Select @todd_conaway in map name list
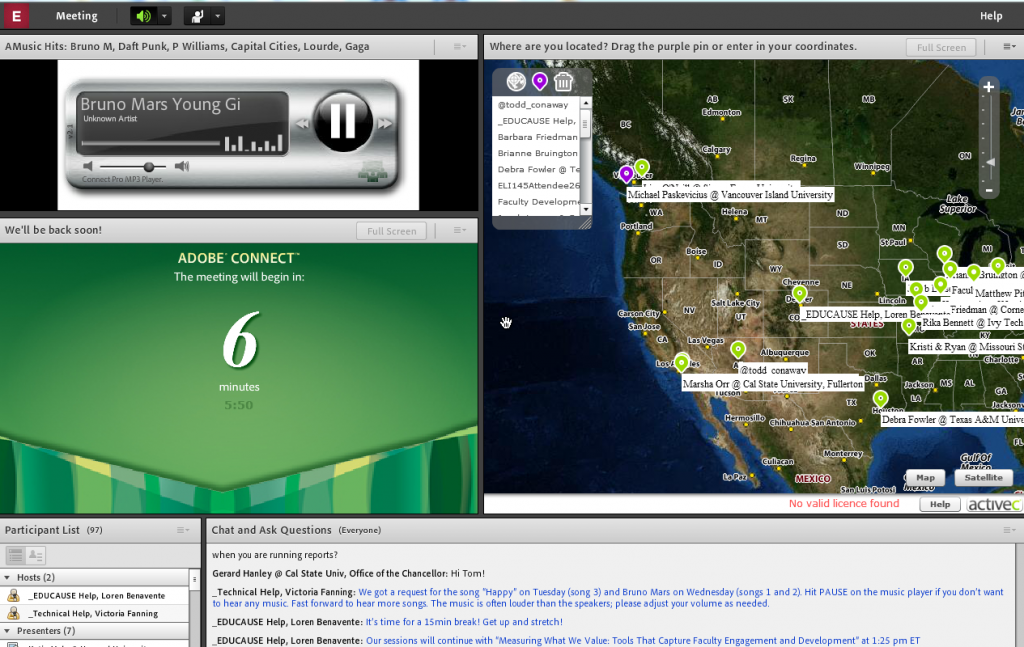This screenshot has width=1024, height=647. coord(533,104)
